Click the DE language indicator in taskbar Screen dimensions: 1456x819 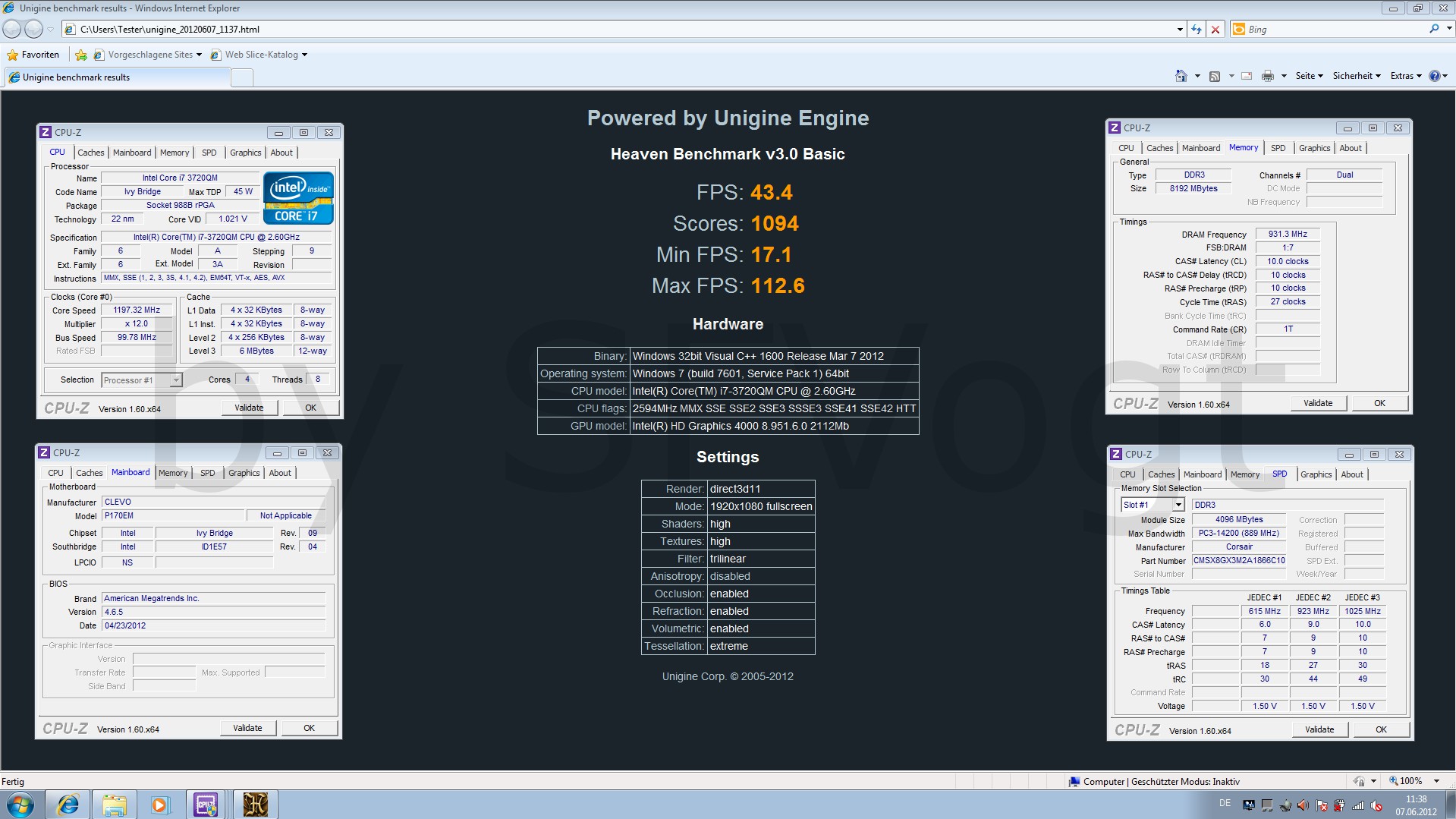[1225, 803]
